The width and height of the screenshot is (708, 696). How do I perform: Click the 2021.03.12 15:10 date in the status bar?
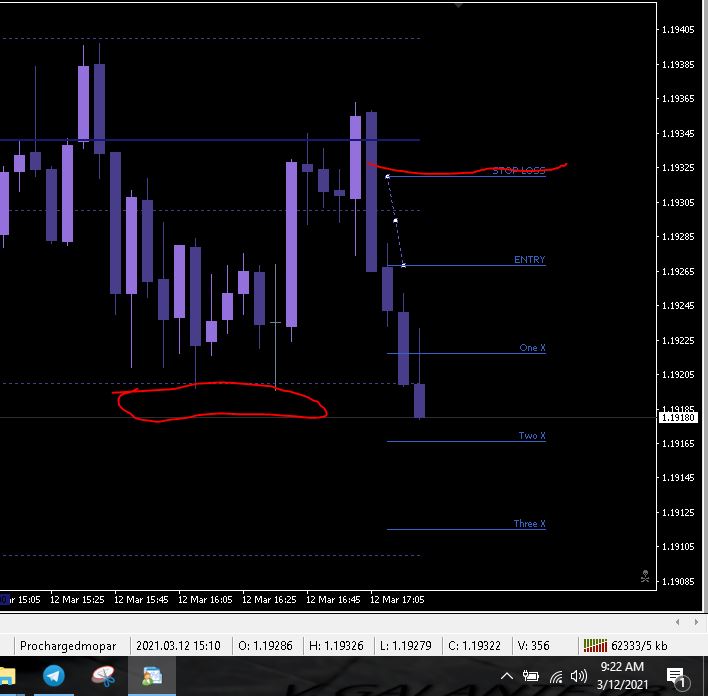[178, 645]
